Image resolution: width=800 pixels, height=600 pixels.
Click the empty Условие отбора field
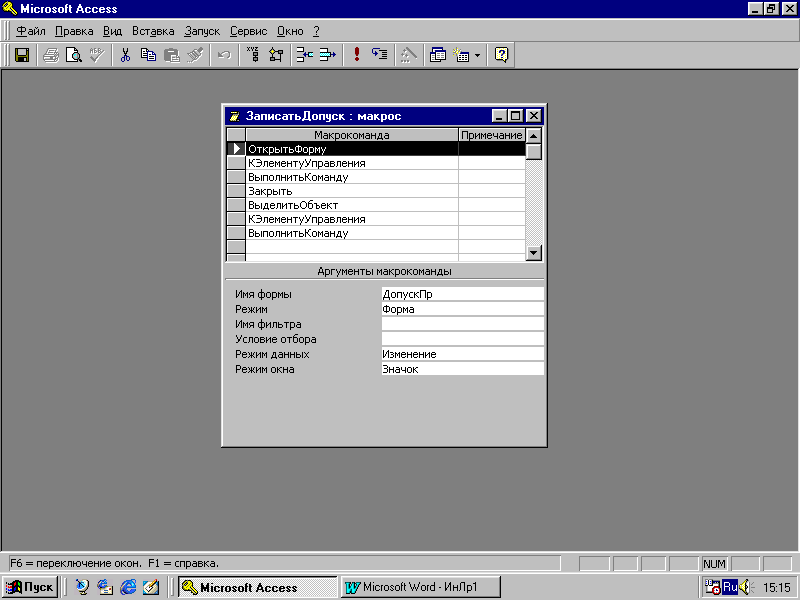462,339
